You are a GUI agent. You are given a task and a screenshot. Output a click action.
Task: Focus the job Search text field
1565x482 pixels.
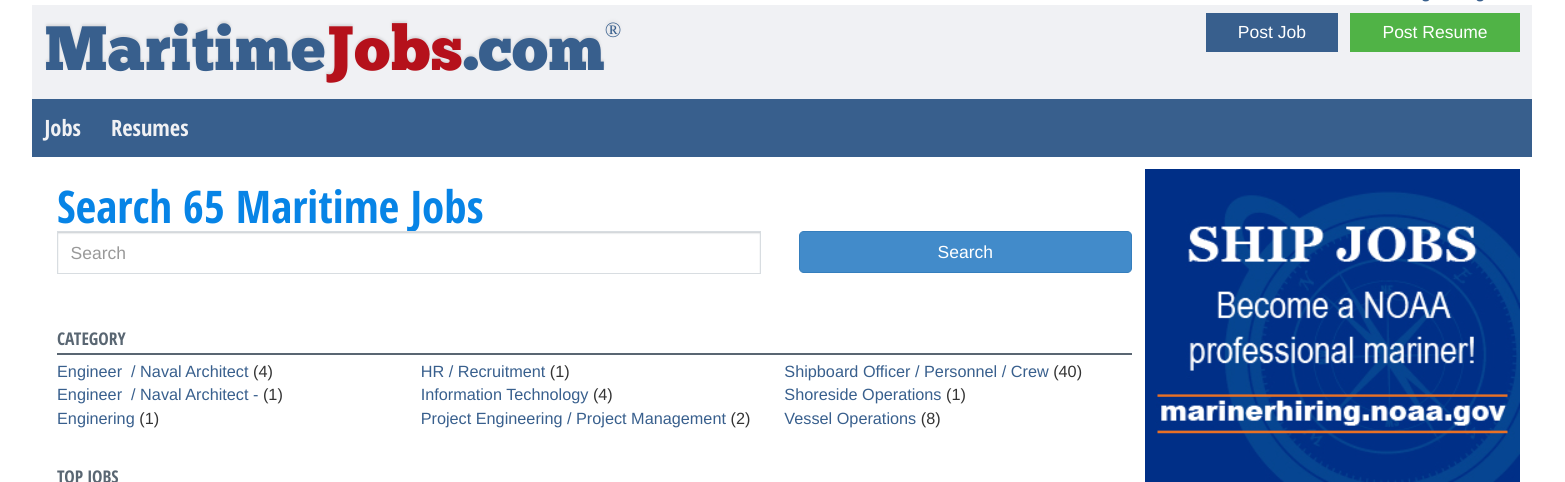pyautogui.click(x=409, y=253)
